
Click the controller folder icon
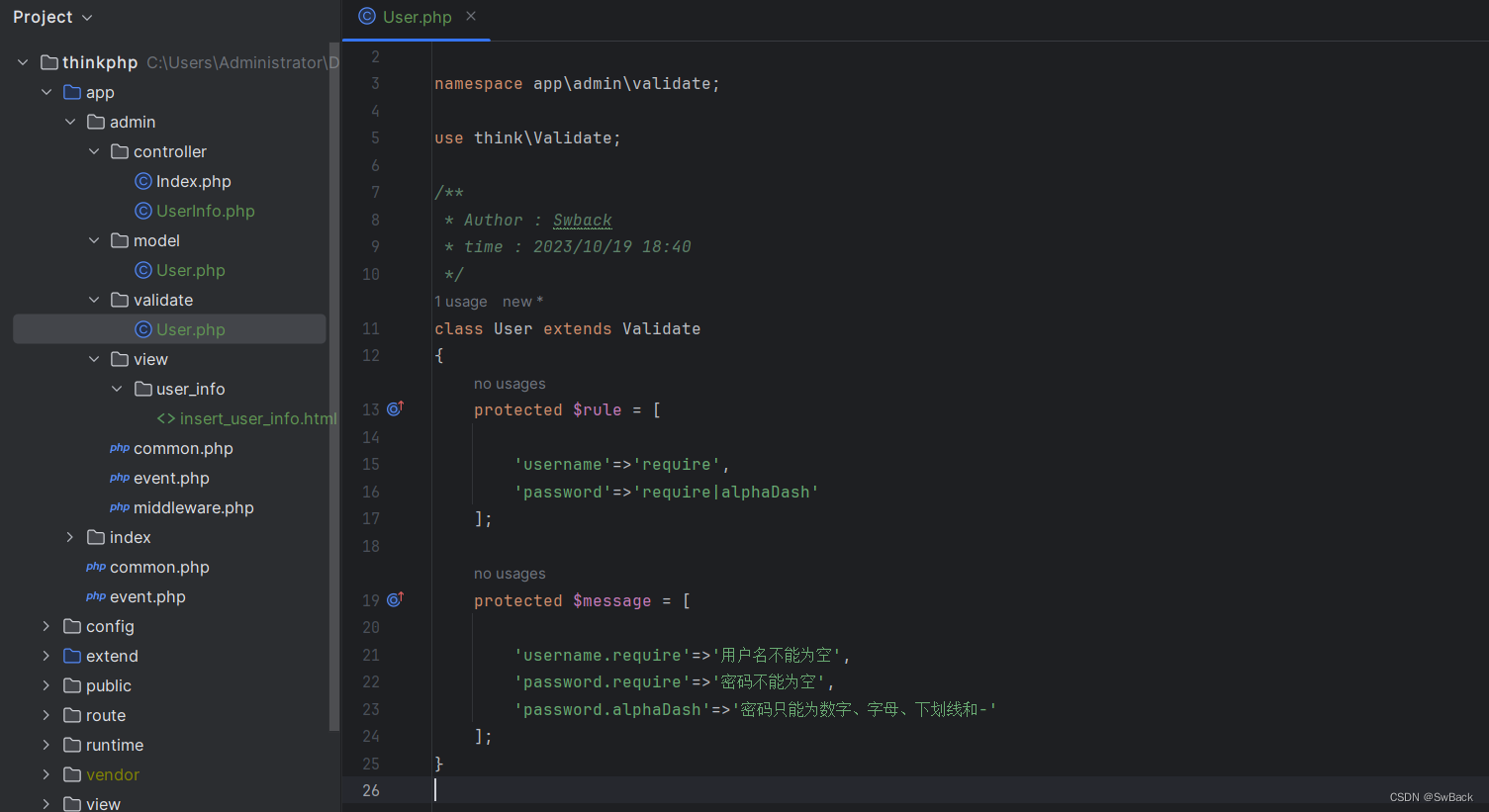(120, 151)
